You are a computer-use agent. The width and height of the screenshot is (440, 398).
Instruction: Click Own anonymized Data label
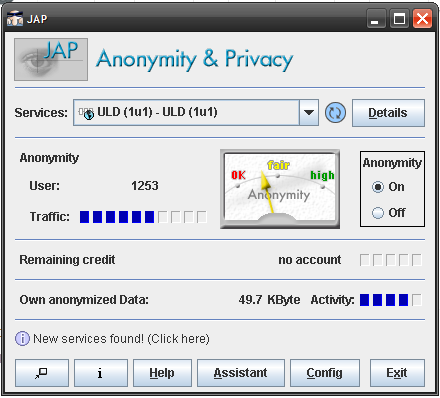point(84,300)
